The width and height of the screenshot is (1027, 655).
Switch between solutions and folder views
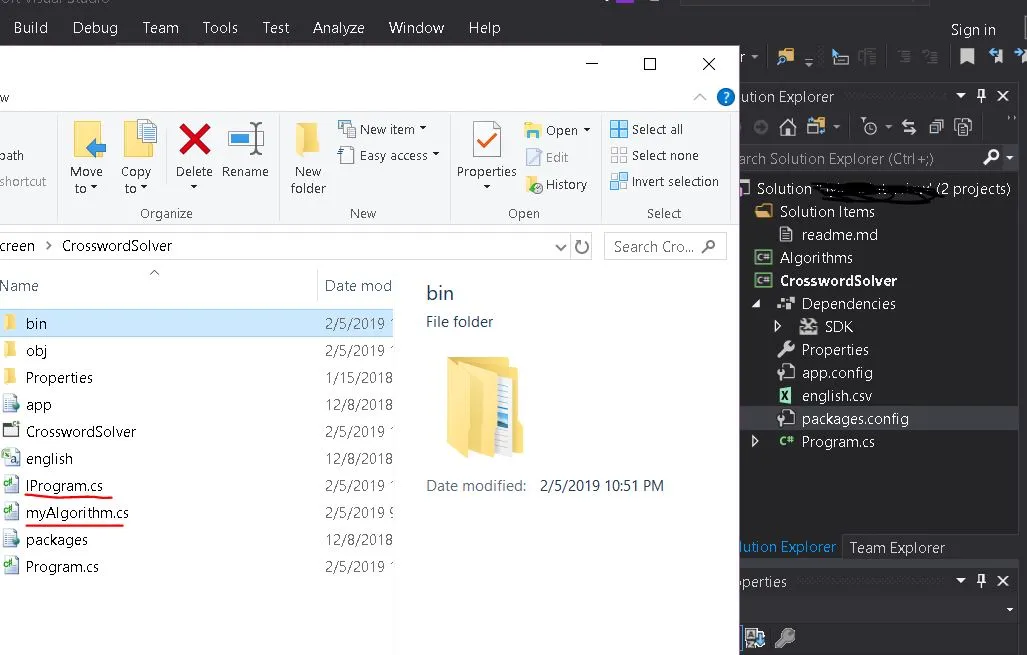click(816, 126)
